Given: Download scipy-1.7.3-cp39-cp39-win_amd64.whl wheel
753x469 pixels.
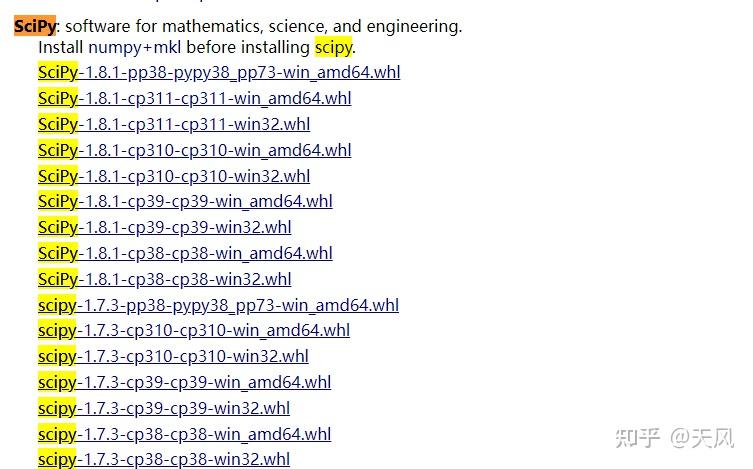Looking at the screenshot, I should point(184,383).
